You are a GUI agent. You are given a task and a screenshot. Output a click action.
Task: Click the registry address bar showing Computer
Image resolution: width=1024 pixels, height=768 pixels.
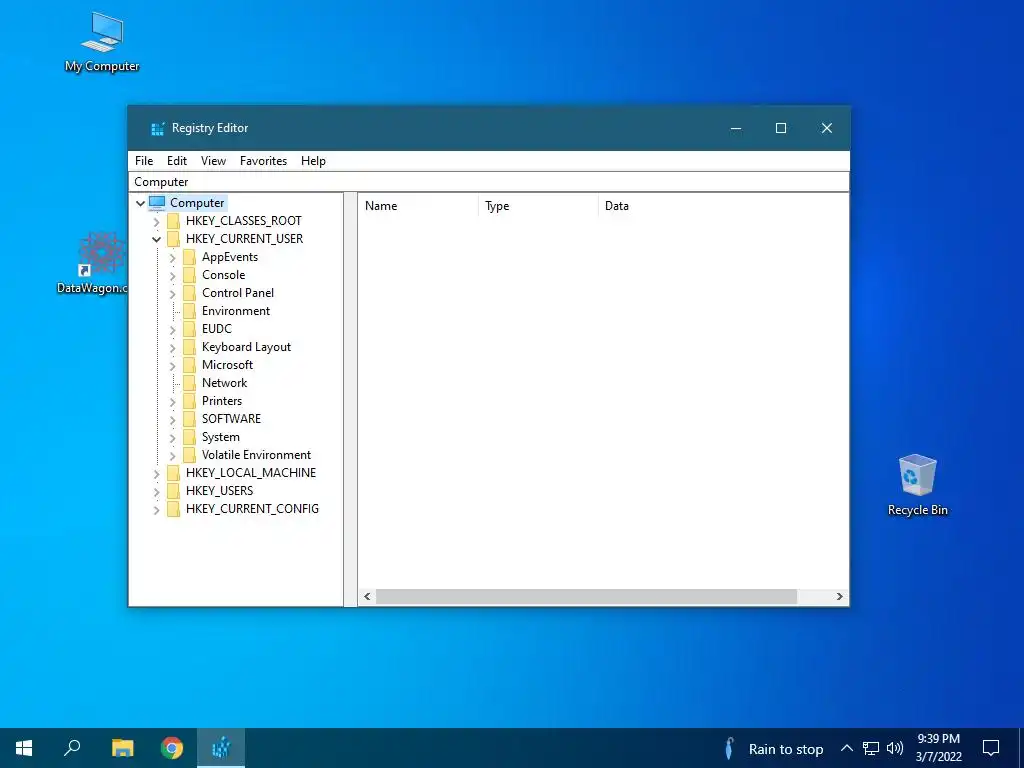tap(489, 182)
